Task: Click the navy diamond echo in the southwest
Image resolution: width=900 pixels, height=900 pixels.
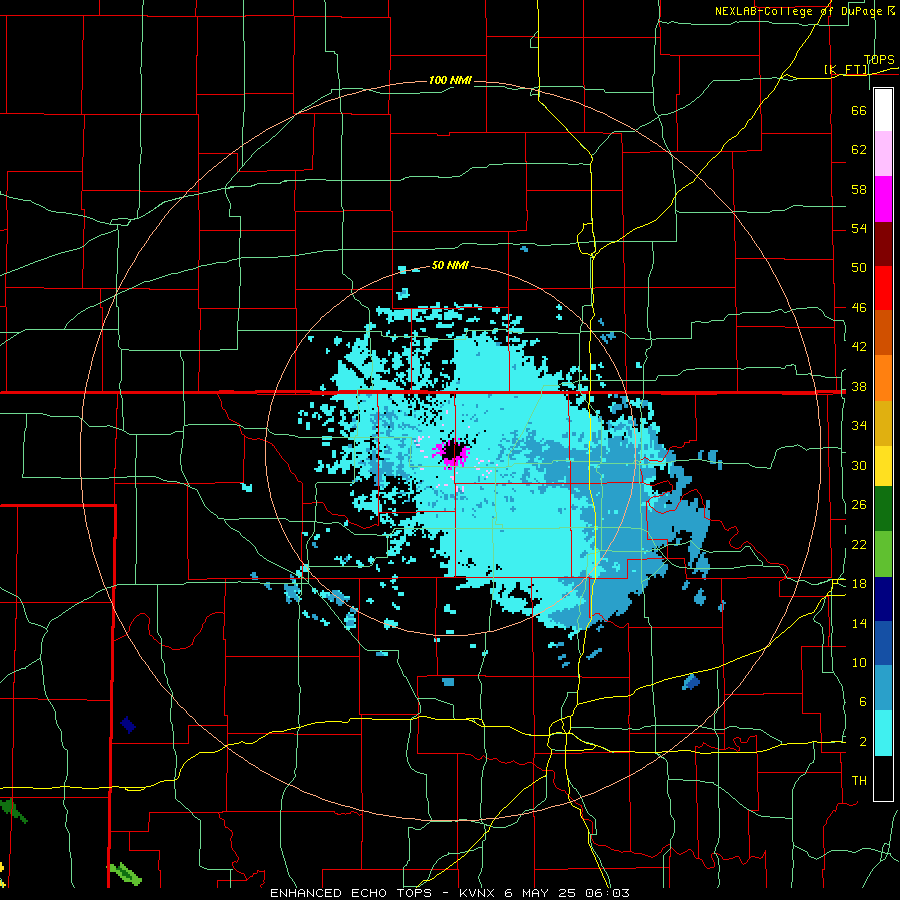Action: [128, 725]
